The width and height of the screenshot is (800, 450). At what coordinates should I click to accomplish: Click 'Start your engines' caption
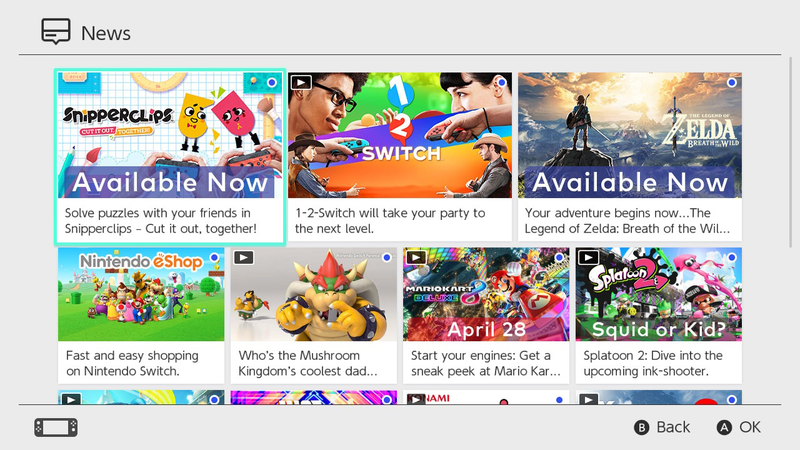tap(486, 363)
